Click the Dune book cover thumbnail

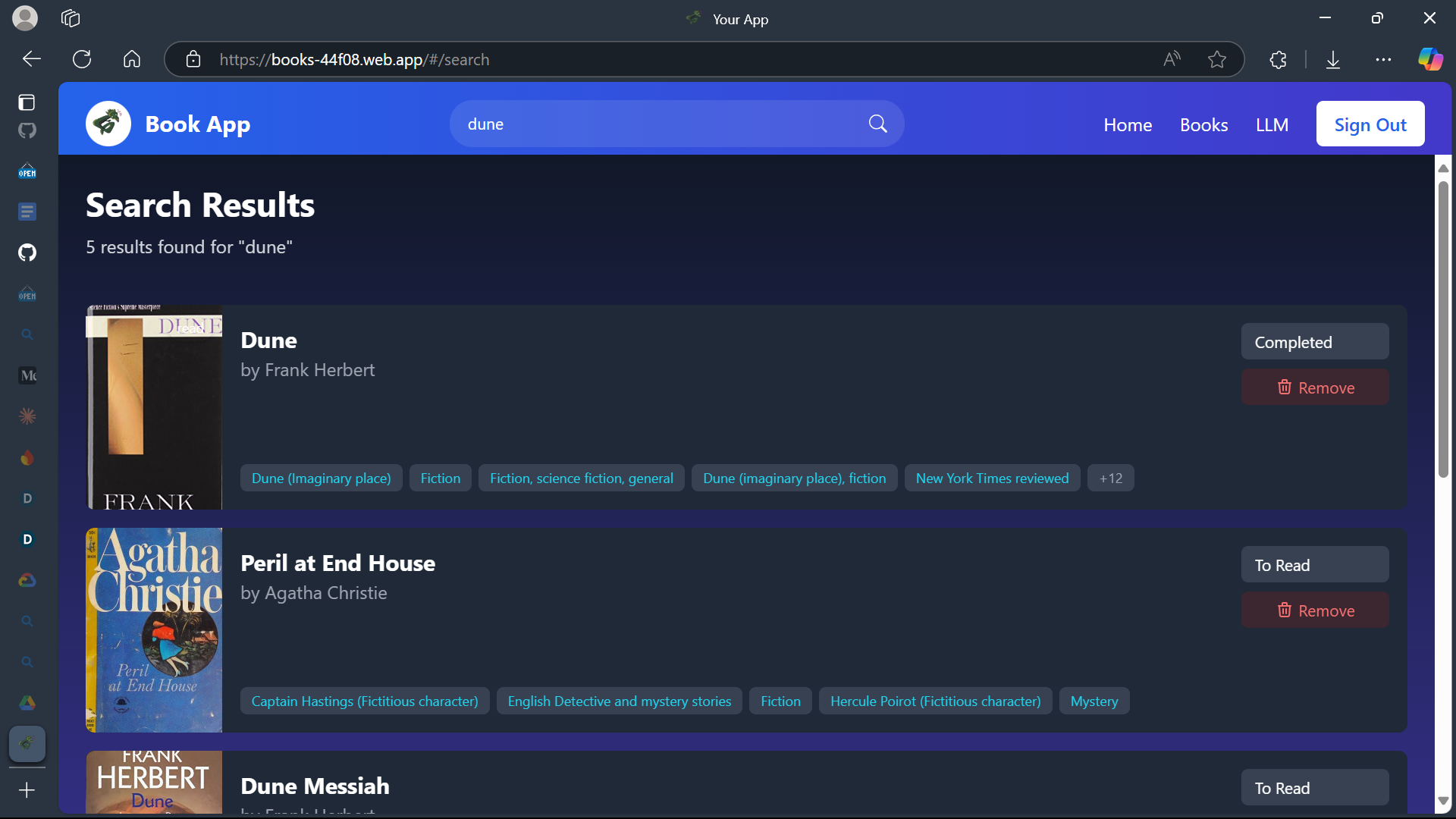pos(154,407)
